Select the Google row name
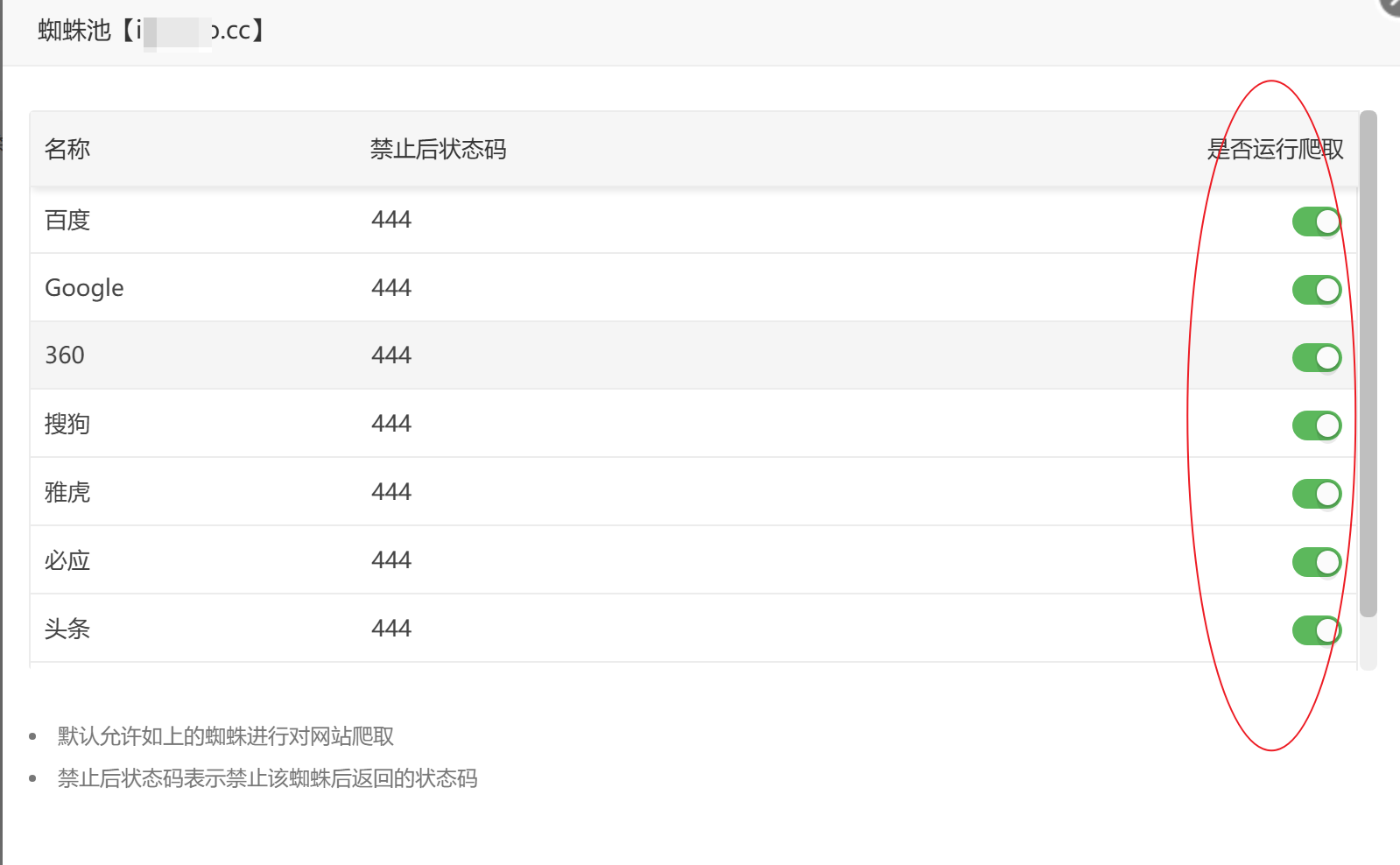Viewport: 1400px width, 865px height. pyautogui.click(x=84, y=288)
